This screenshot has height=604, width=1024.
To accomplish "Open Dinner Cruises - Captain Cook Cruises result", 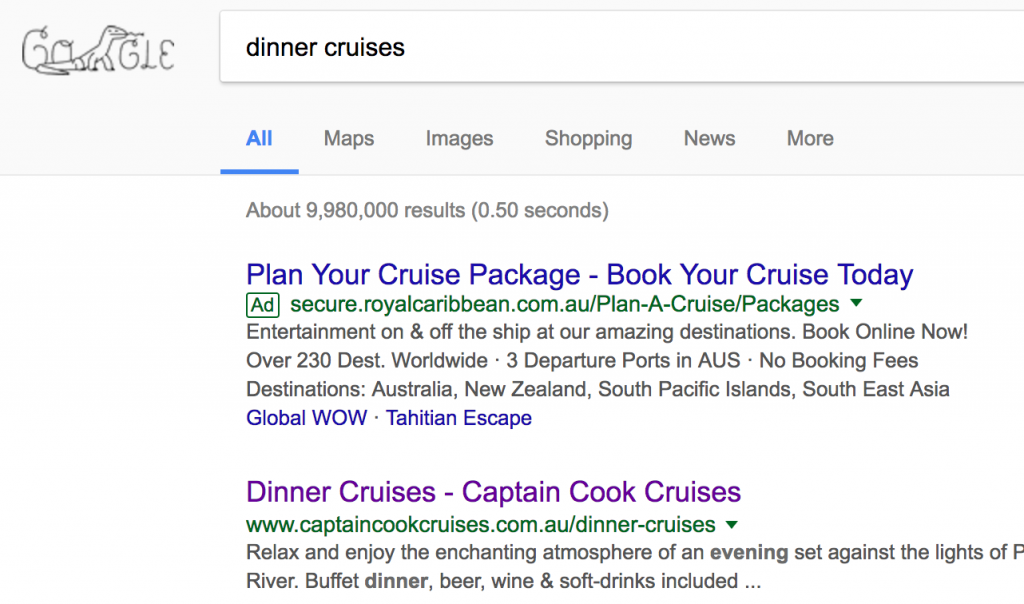I will point(493,492).
